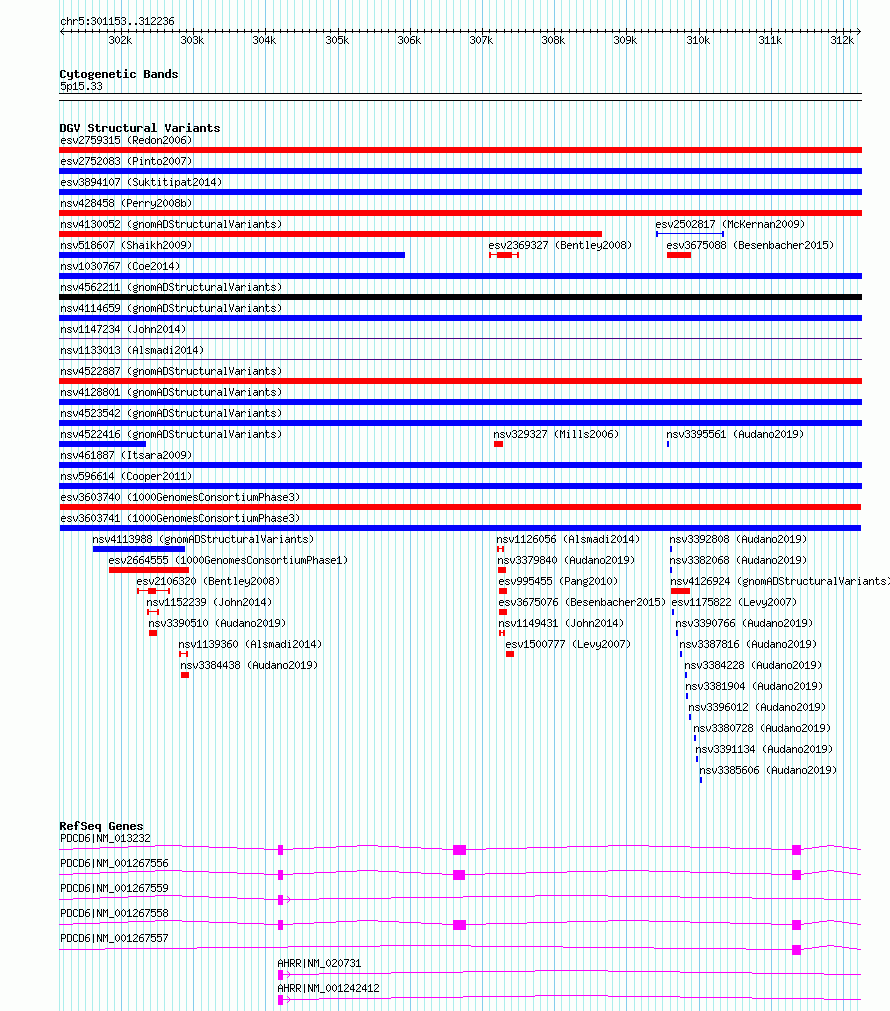Select the esv2502817 (McKernan2009) variant label

pos(730,224)
